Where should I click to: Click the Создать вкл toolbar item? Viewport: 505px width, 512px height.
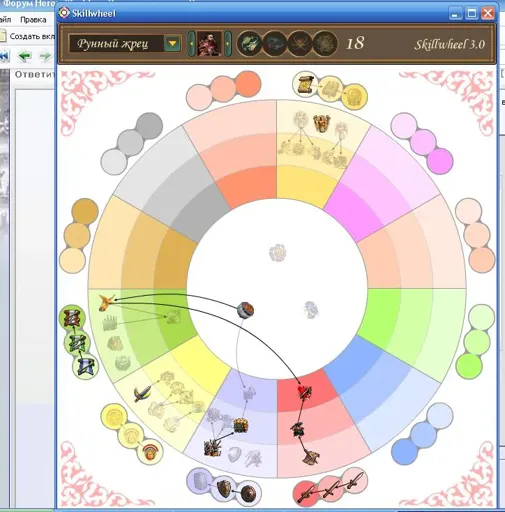pos(27,36)
